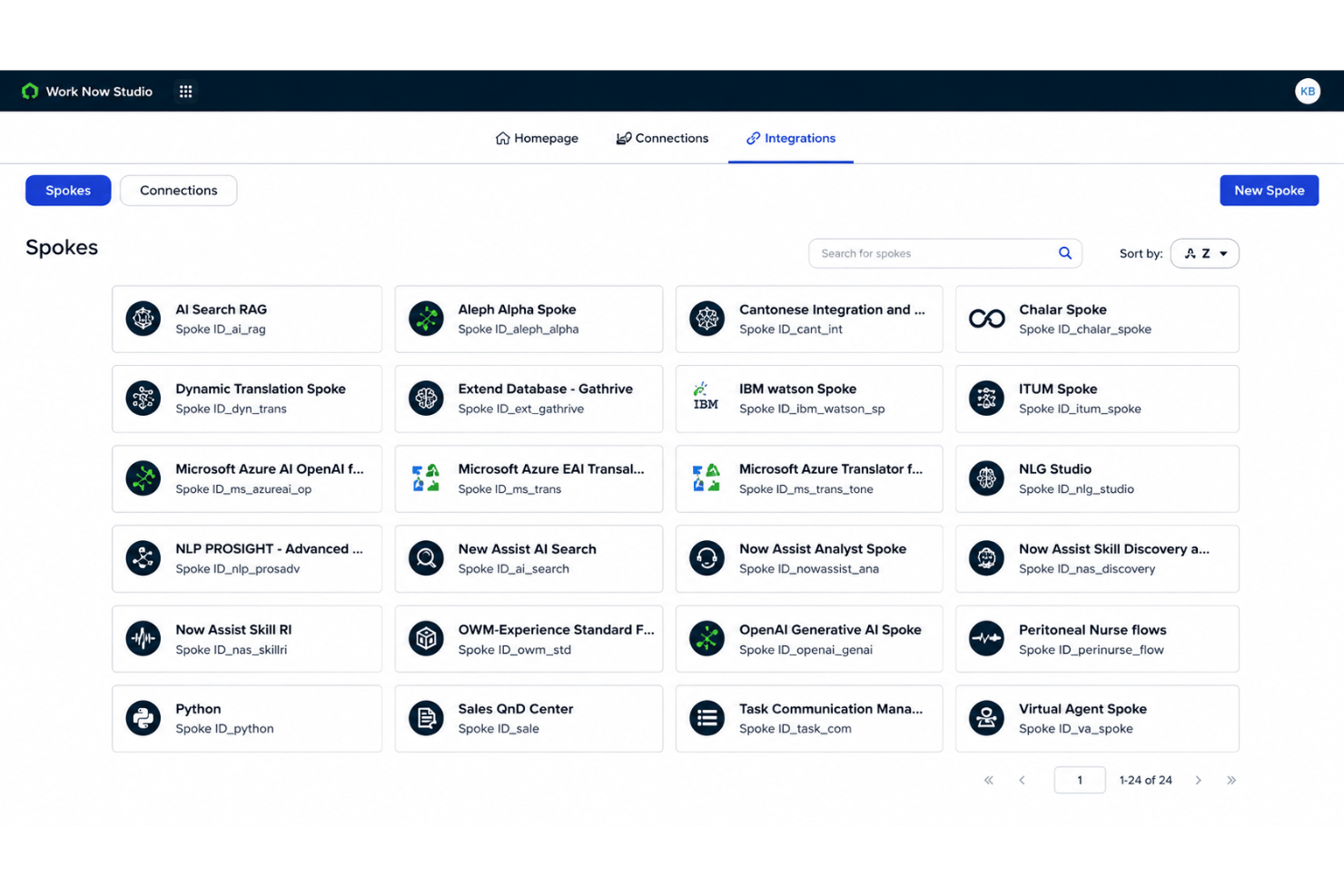Click the Spoke ID_ms_azureai_op text

242,489
